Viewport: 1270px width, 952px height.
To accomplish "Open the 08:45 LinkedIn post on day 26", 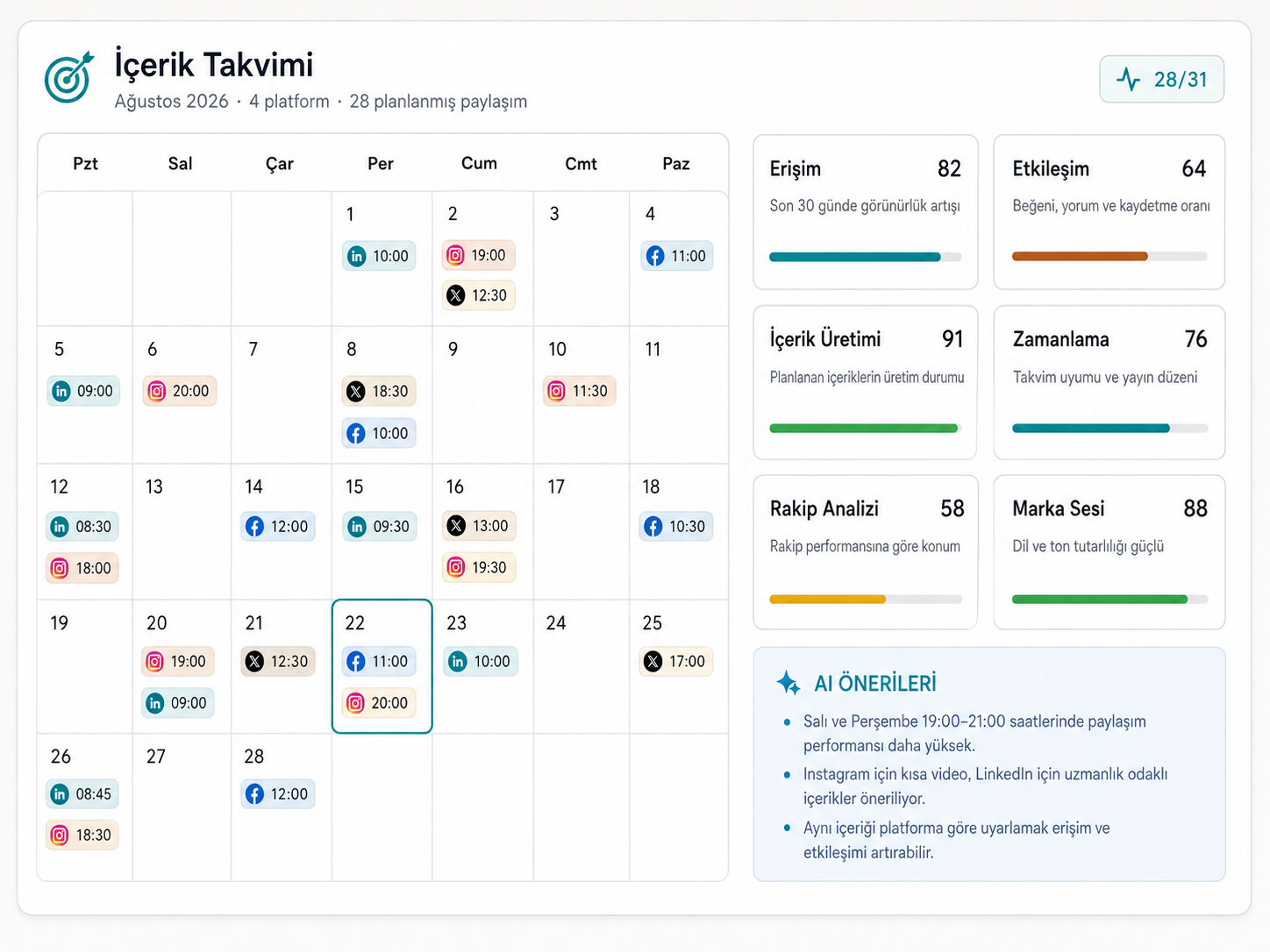I will [82, 794].
